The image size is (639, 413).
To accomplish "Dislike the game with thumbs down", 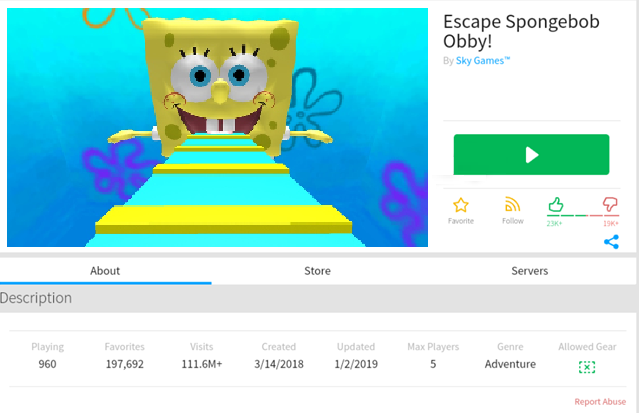I will pyautogui.click(x=610, y=204).
